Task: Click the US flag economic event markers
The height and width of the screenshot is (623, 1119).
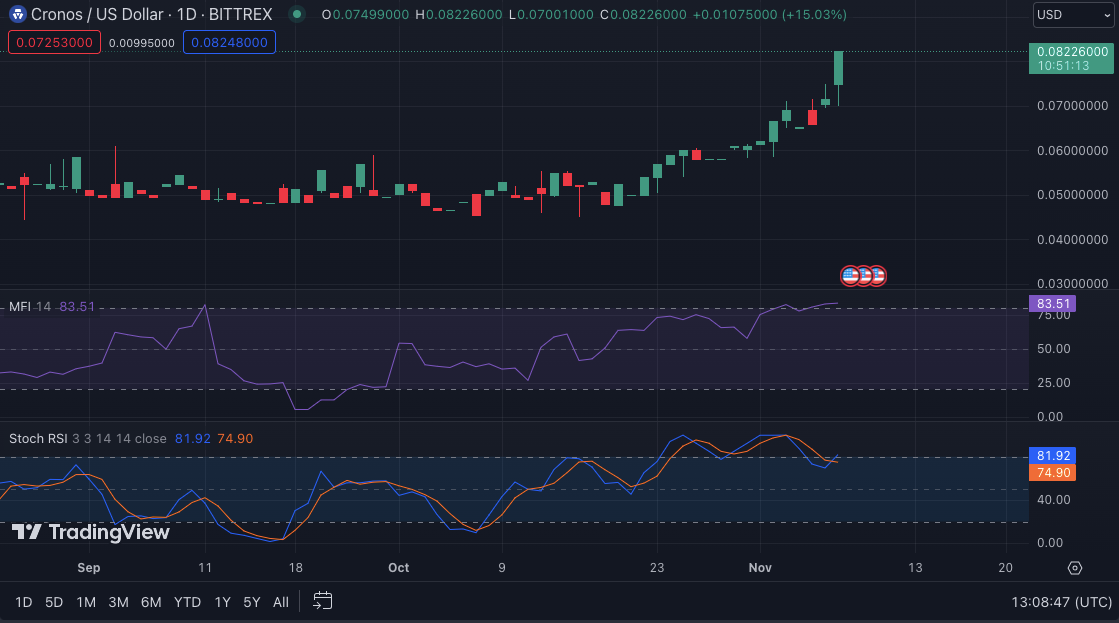Action: 864,275
